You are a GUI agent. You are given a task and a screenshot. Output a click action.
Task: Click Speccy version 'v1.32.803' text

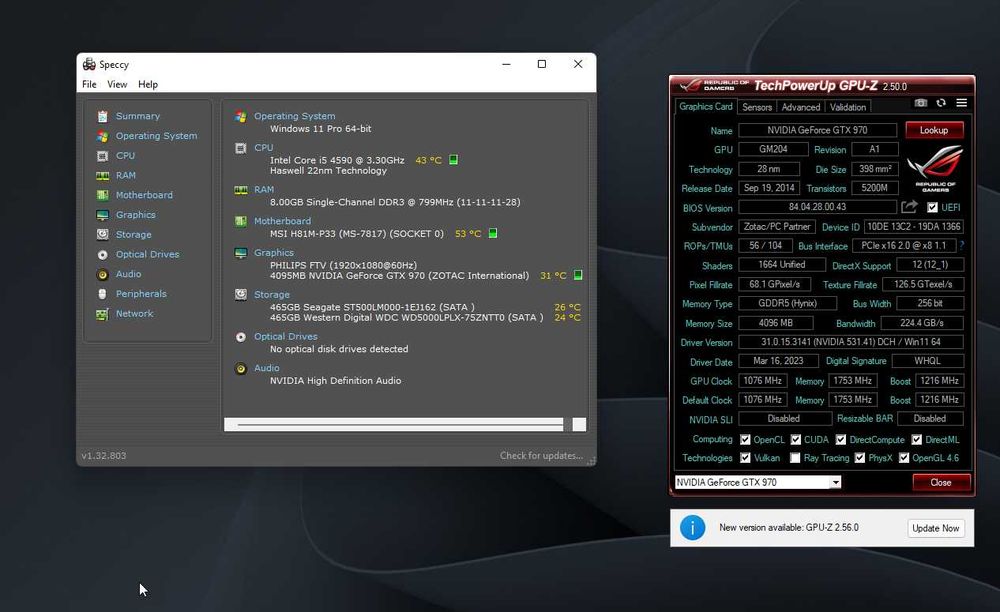coord(103,456)
